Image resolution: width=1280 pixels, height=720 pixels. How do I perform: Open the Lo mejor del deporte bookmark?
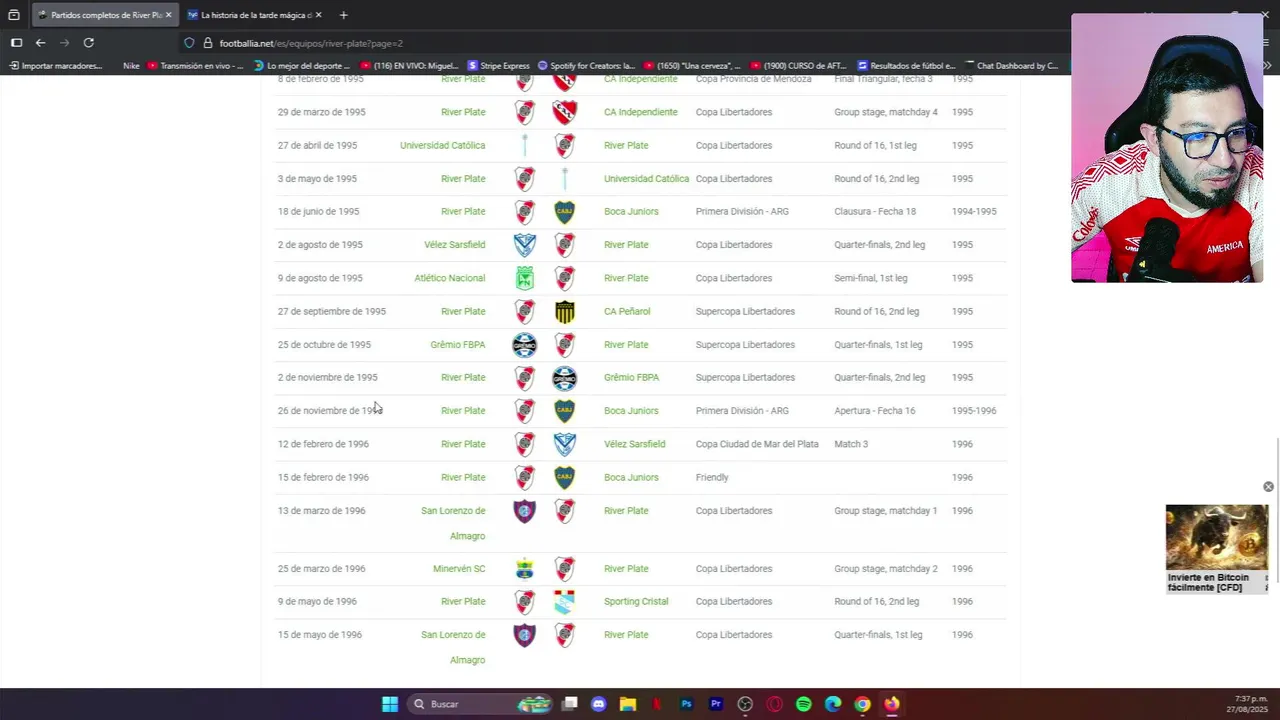tap(302, 66)
